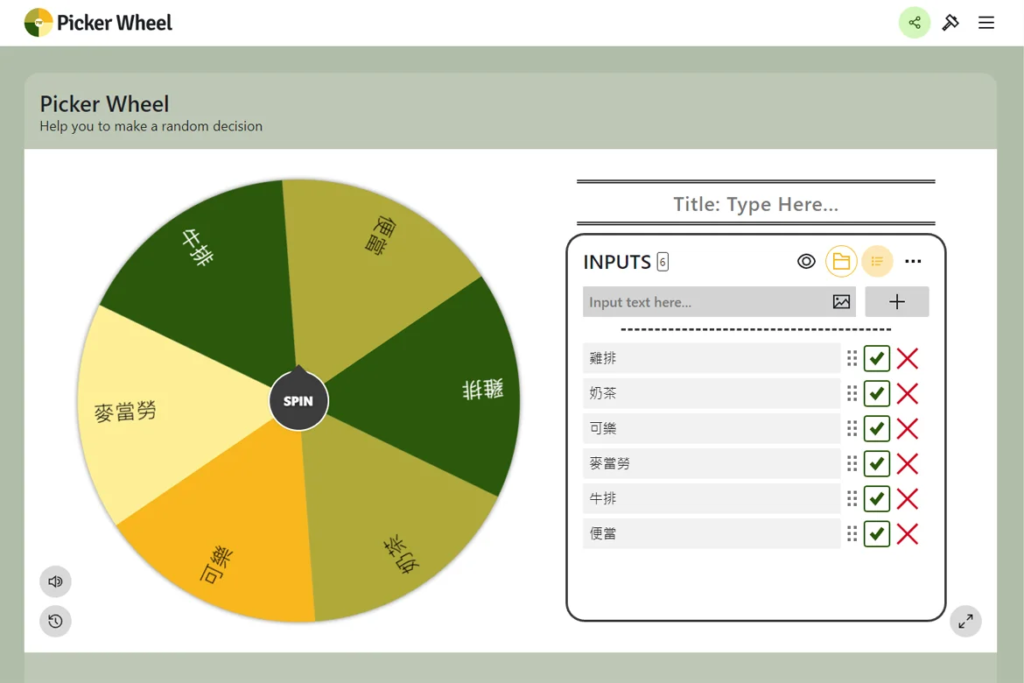1024x683 pixels.
Task: Click the image upload icon in input
Action: 841,302
